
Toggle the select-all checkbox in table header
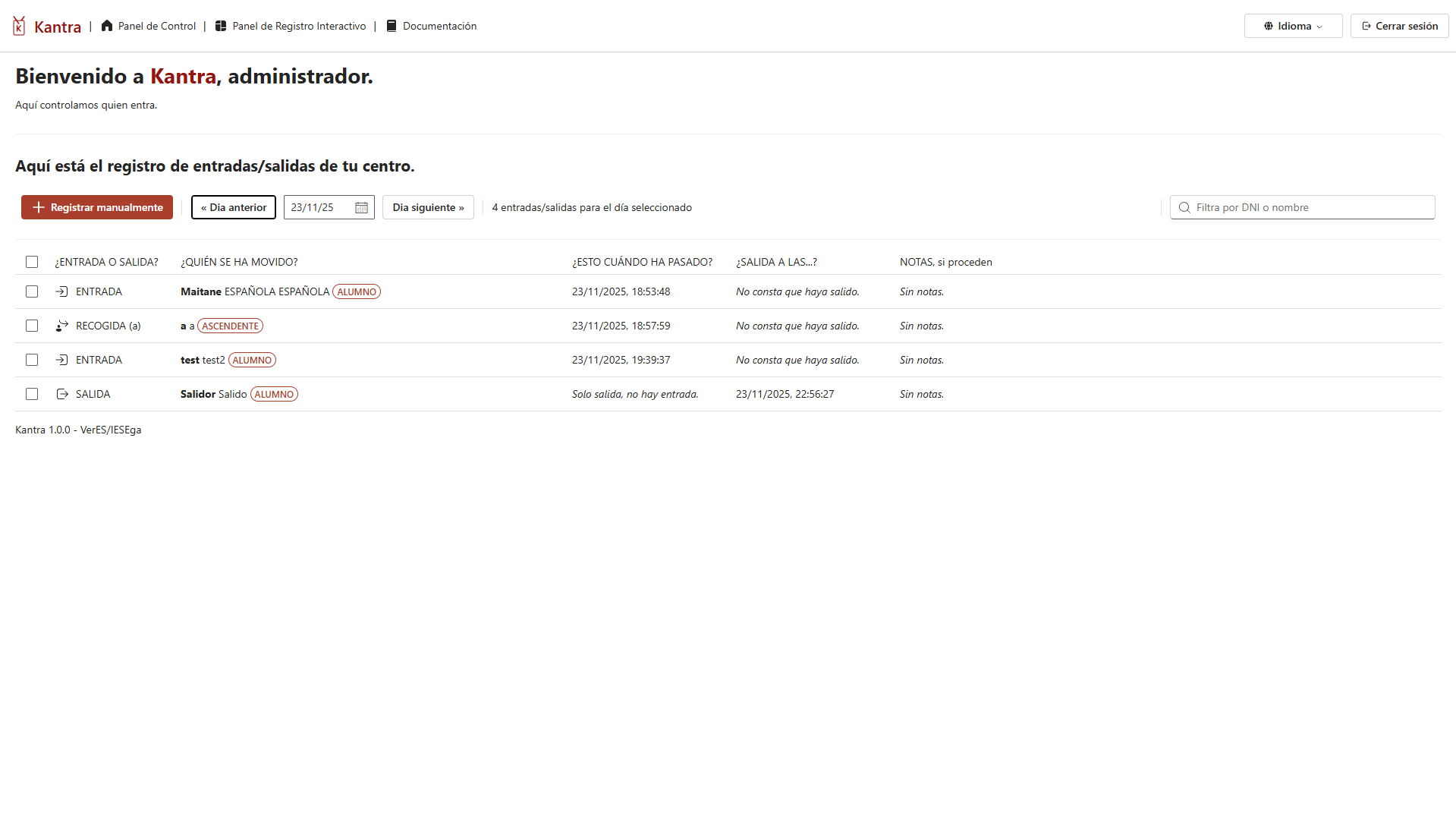(x=32, y=262)
